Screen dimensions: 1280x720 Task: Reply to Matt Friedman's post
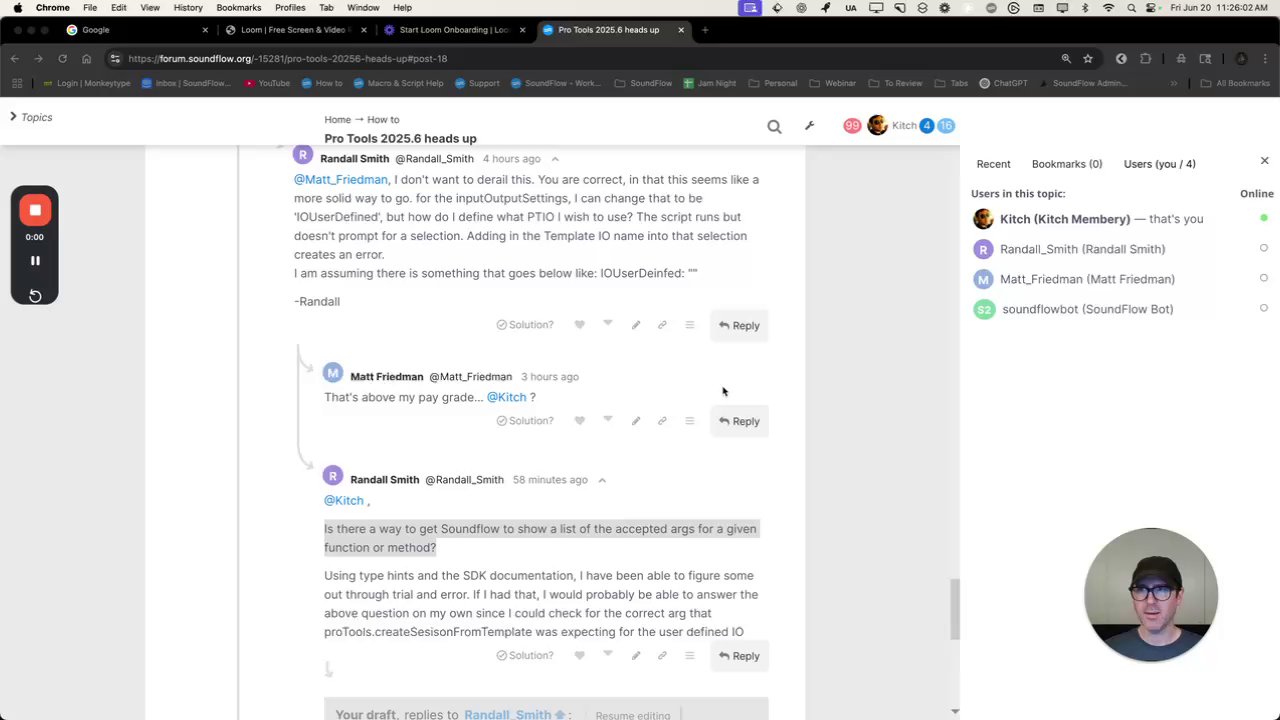(739, 421)
